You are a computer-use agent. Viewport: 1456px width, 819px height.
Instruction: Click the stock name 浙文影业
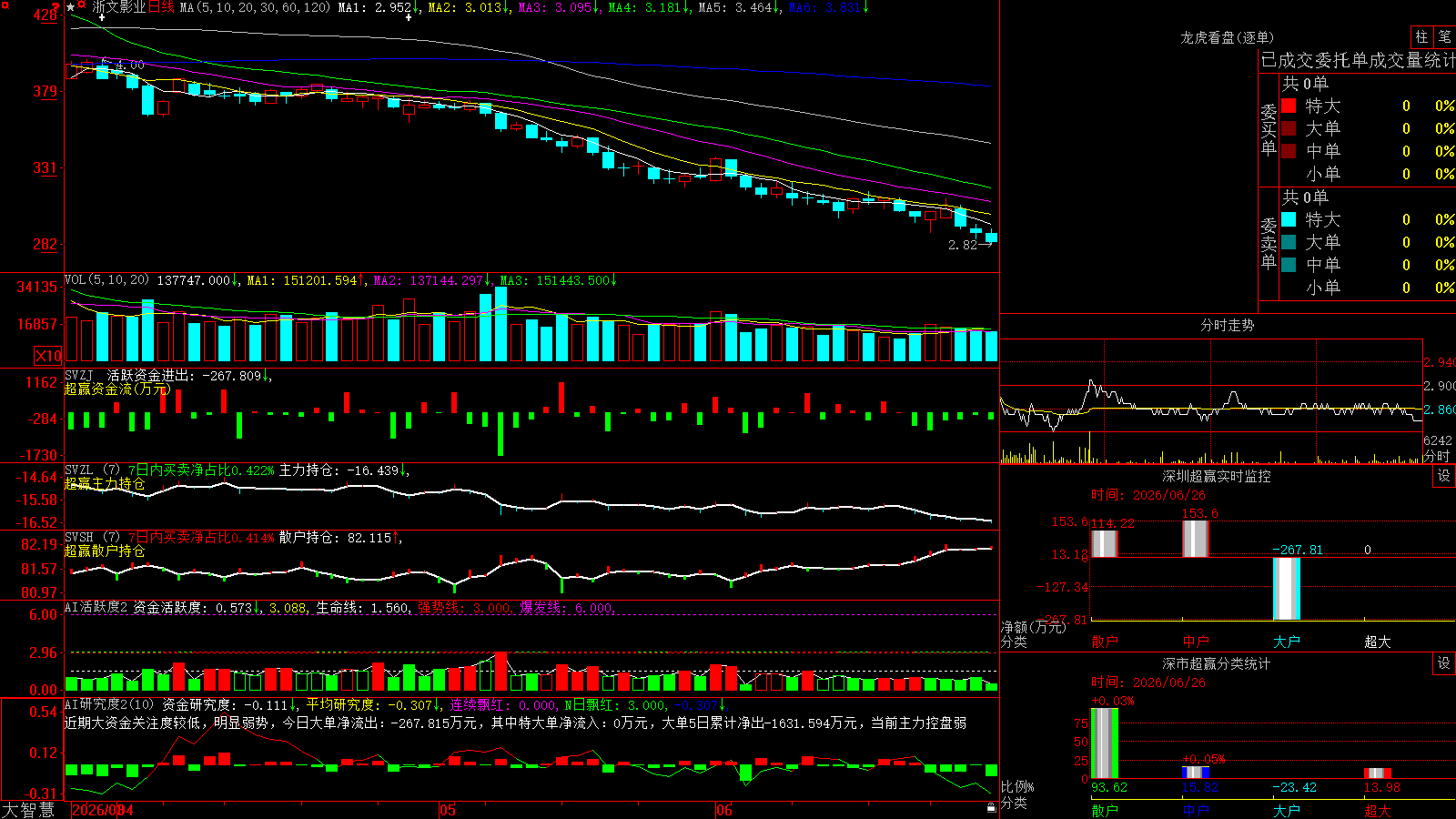118,7
